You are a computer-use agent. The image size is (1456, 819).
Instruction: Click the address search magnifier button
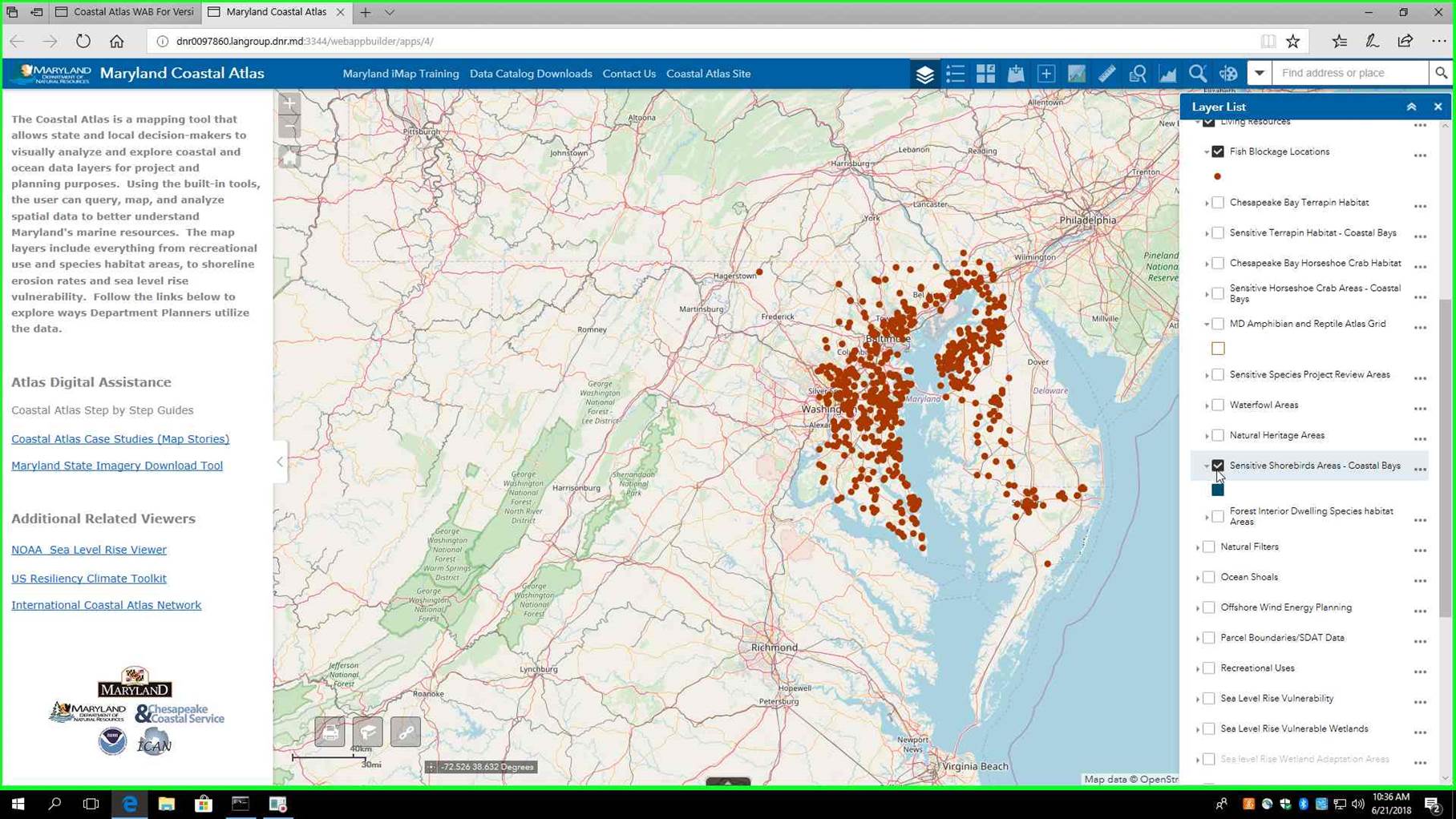(x=1441, y=73)
